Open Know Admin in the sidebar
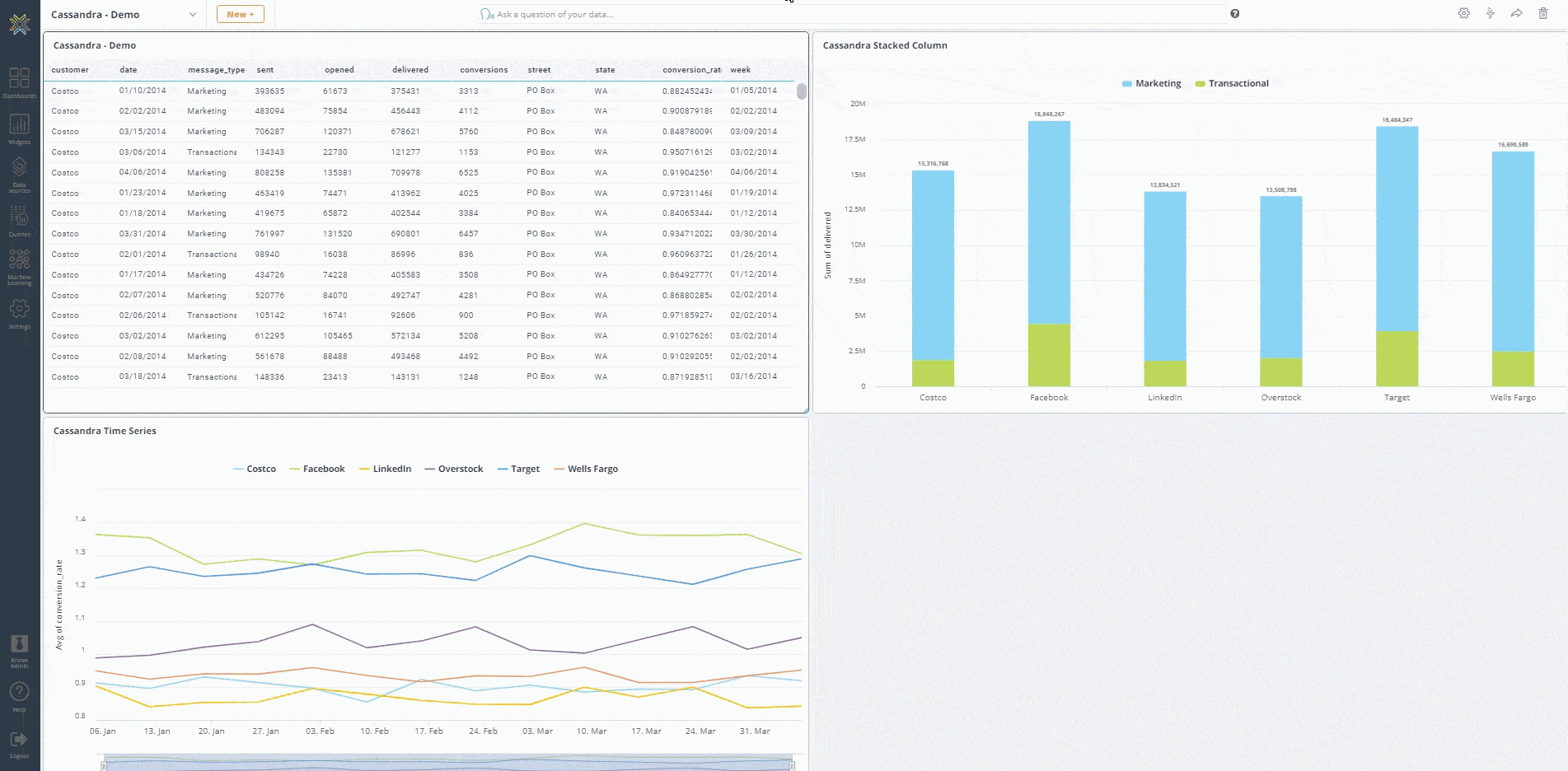 (x=19, y=648)
